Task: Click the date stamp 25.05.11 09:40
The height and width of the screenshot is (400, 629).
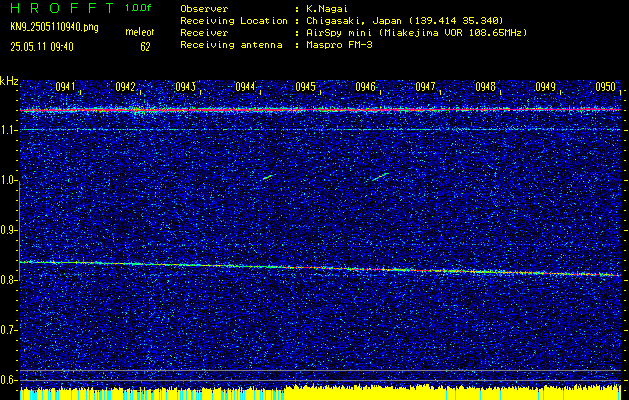Action: click(42, 47)
